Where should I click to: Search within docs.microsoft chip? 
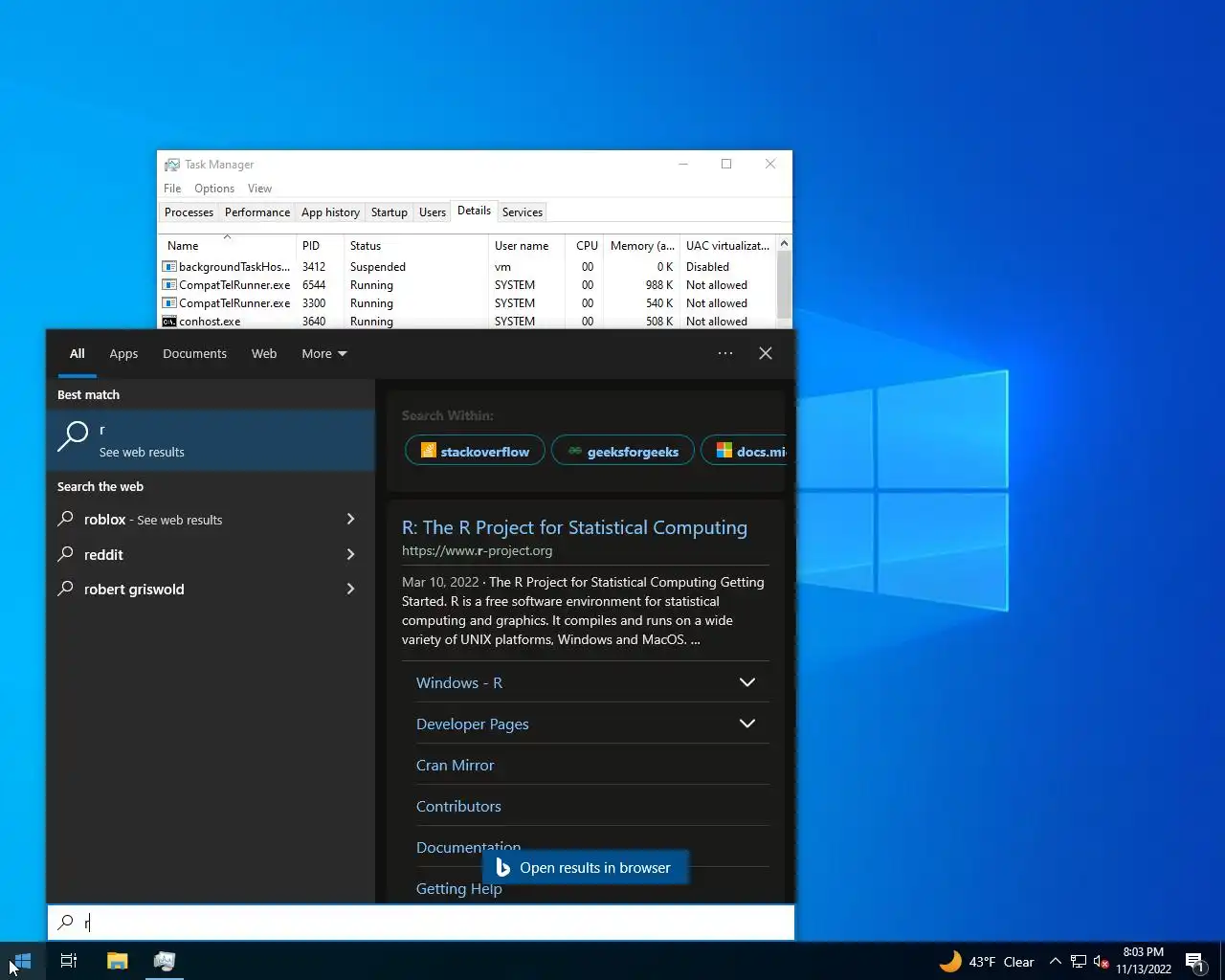tap(745, 451)
